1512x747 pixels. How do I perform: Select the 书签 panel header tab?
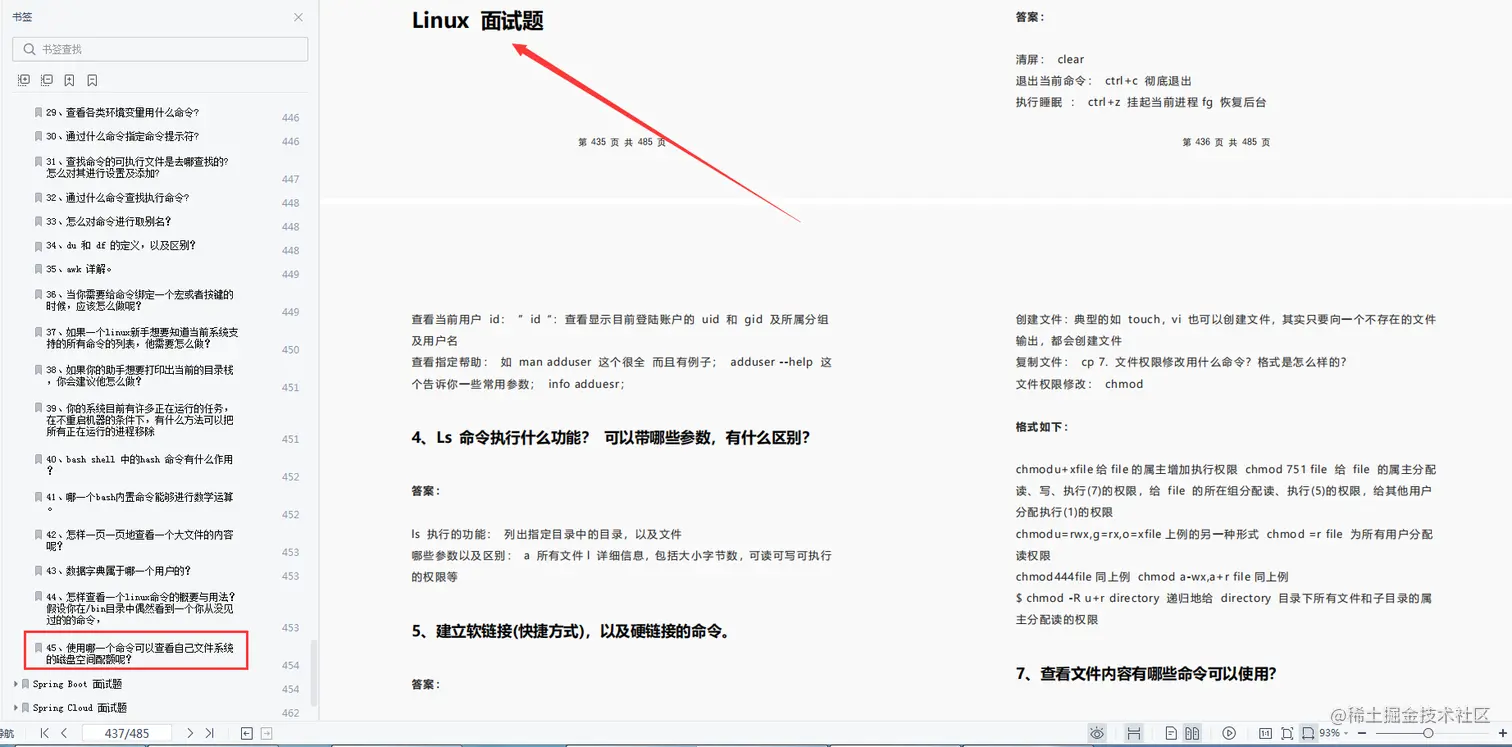point(24,17)
